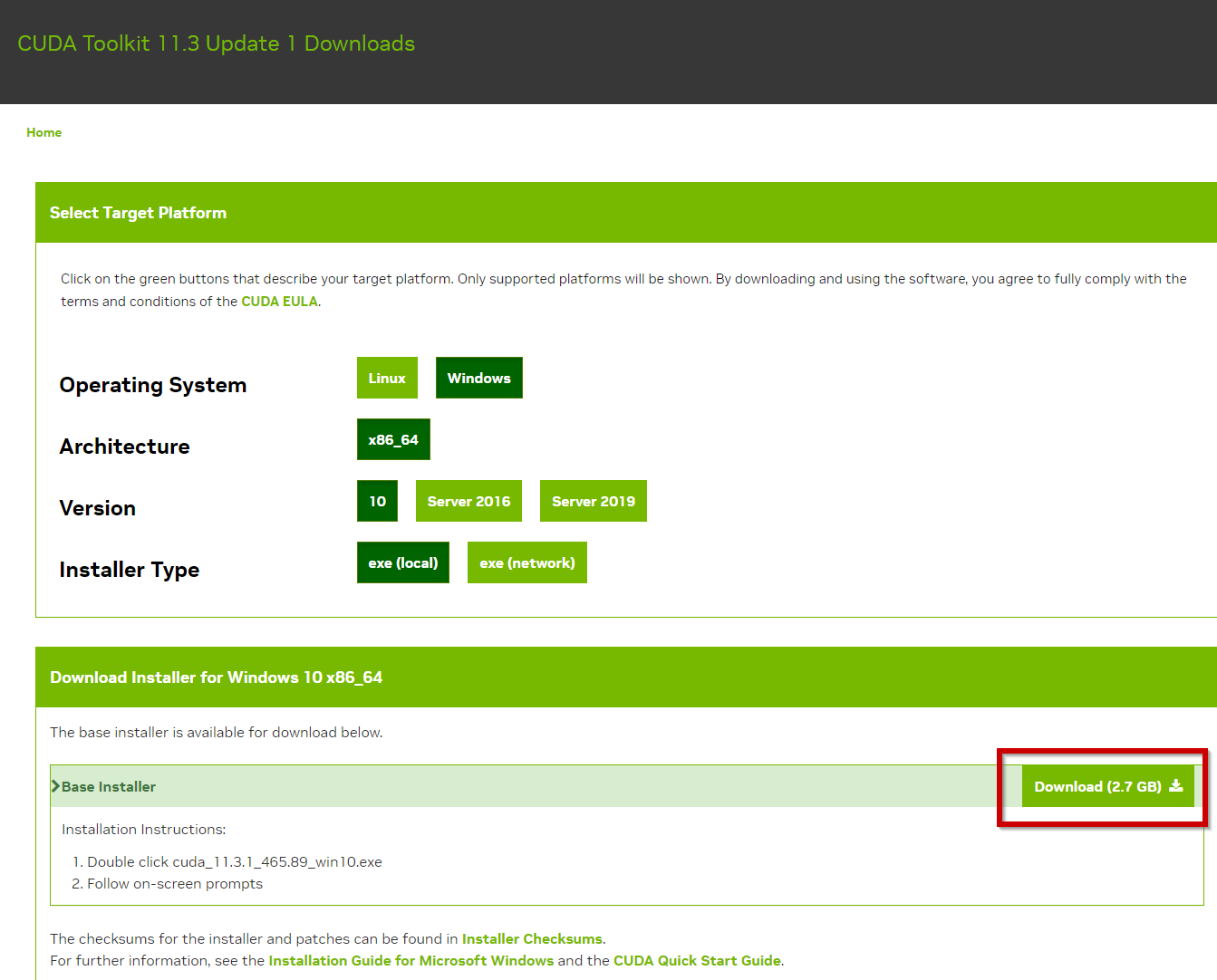Open Installer Checksums link
The width and height of the screenshot is (1217, 980).
532,938
